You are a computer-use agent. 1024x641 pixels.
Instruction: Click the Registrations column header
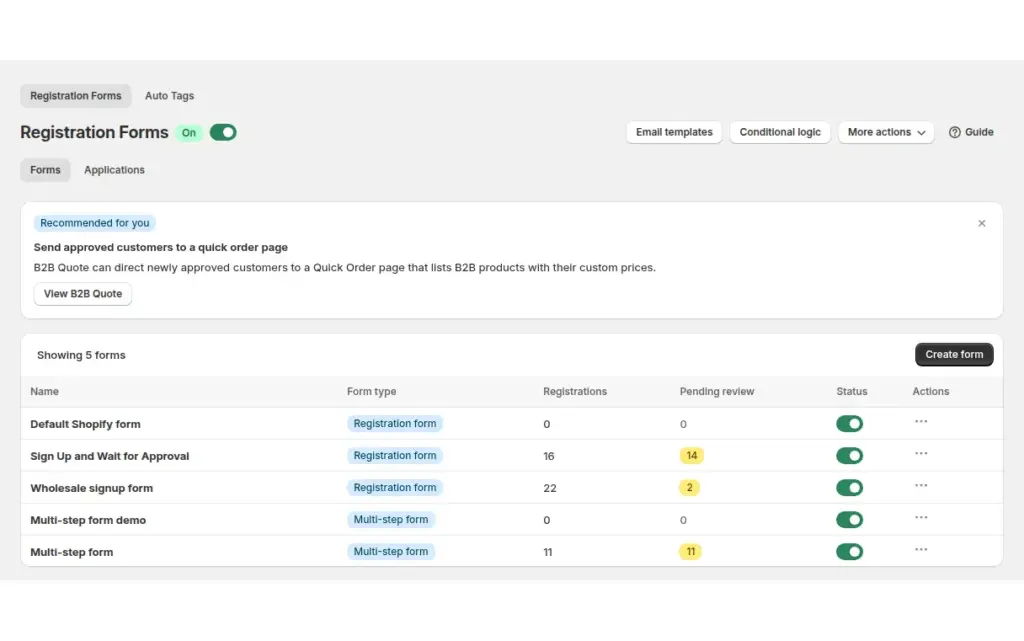click(x=575, y=392)
